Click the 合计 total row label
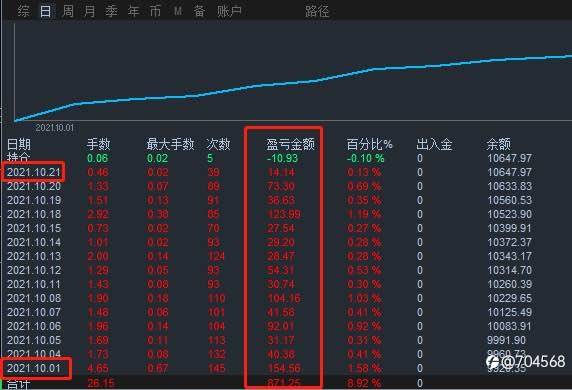 pos(18,385)
